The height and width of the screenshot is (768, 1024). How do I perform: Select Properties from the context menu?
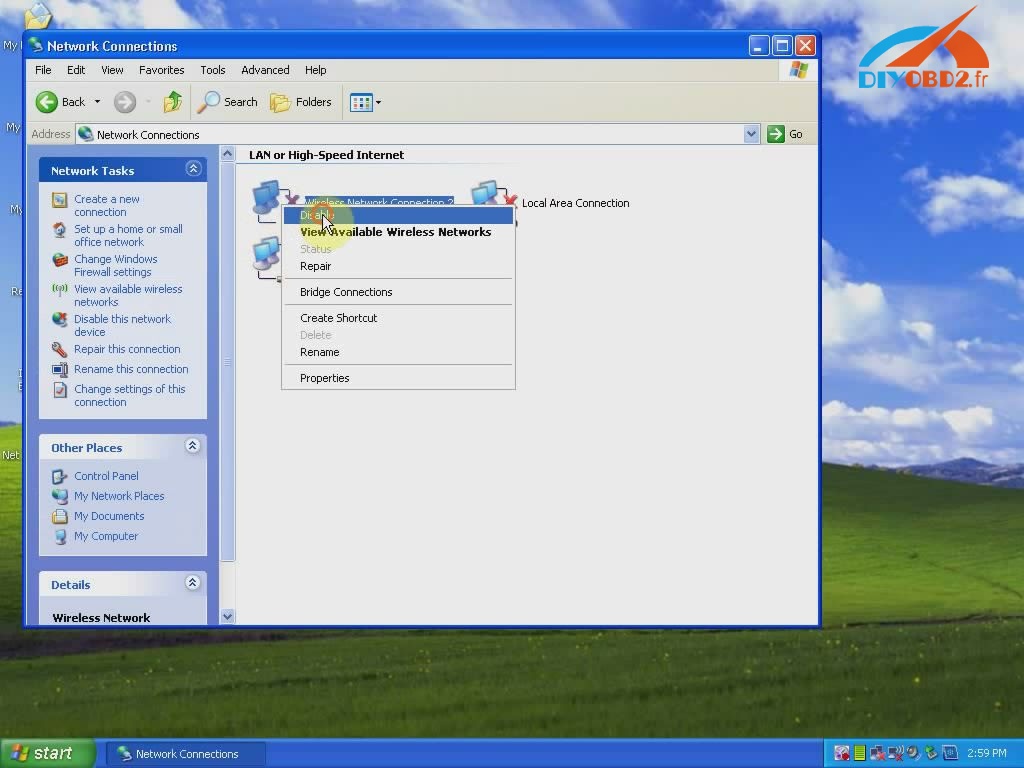(x=324, y=378)
